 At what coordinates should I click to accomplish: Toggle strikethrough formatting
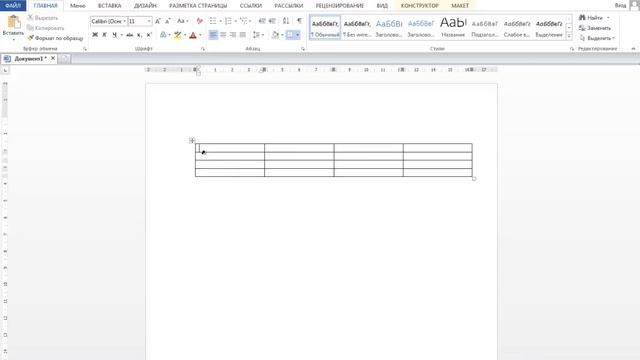pyautogui.click(x=130, y=35)
